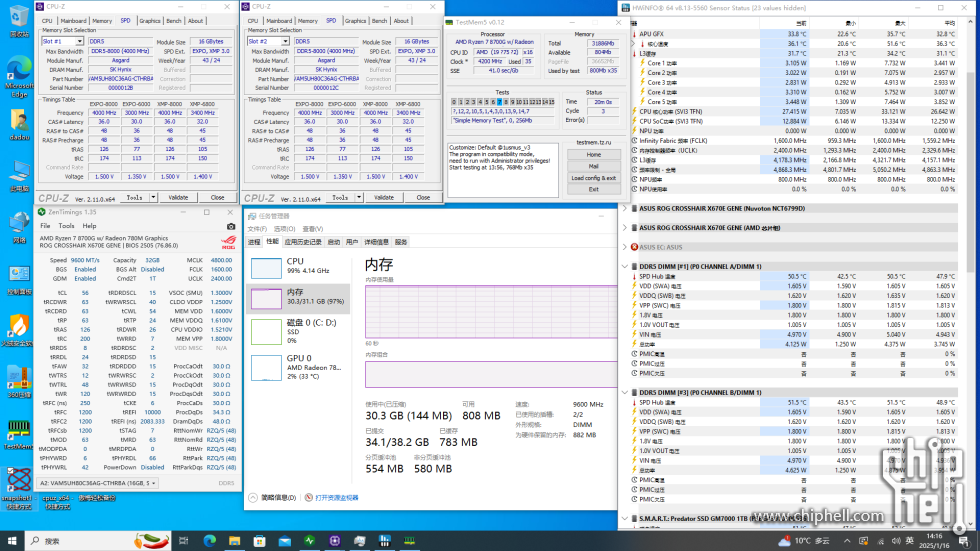This screenshot has height=551, width=980.
Task: Expand ASUS ROG CROSSHAIR X670E GENE AMD section
Action: [624, 228]
